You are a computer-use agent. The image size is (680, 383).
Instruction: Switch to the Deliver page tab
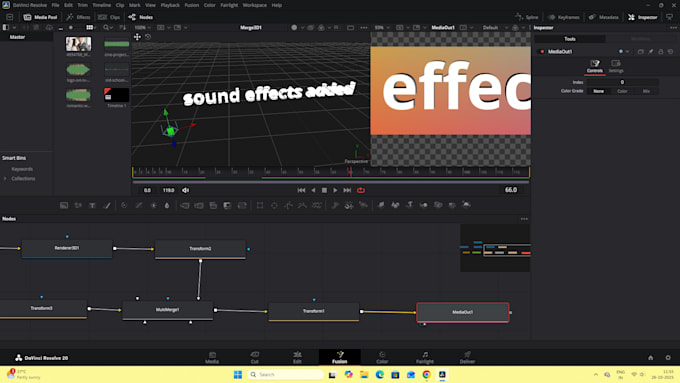click(x=467, y=357)
